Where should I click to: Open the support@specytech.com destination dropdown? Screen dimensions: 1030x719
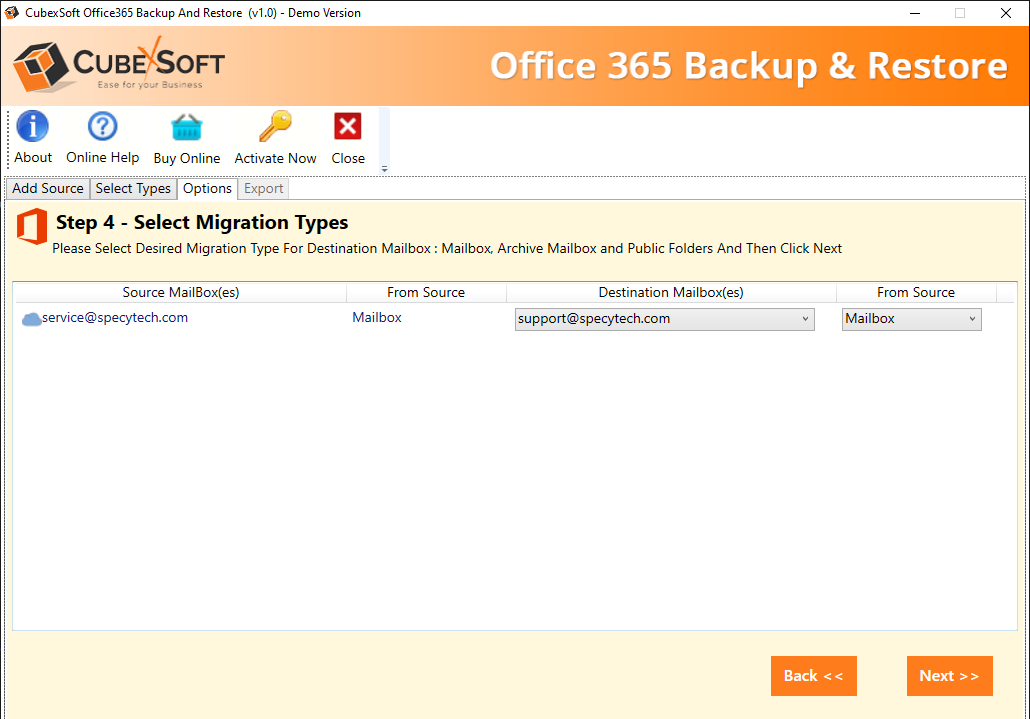(x=664, y=319)
